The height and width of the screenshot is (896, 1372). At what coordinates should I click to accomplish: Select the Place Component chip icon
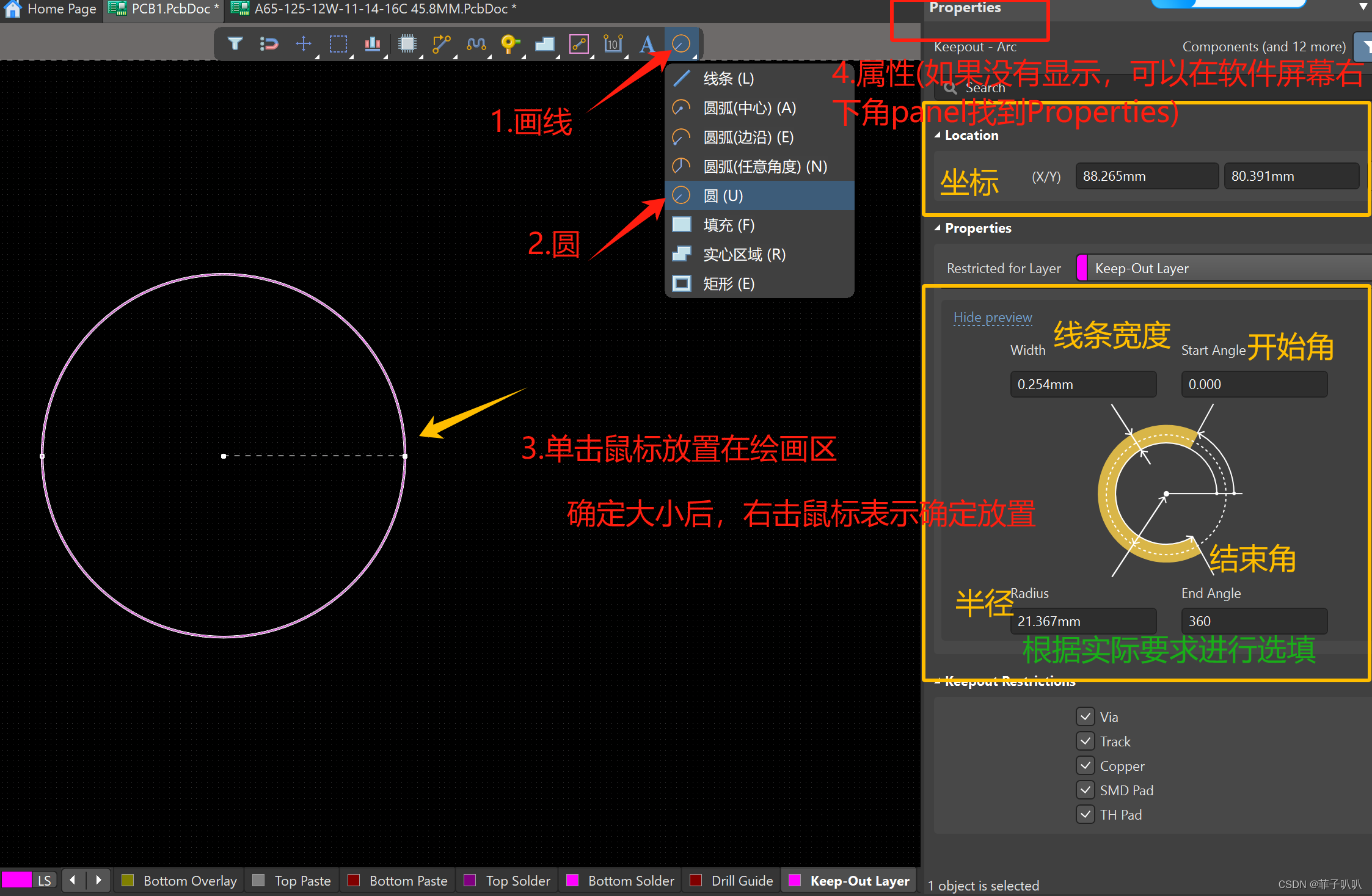(x=407, y=44)
